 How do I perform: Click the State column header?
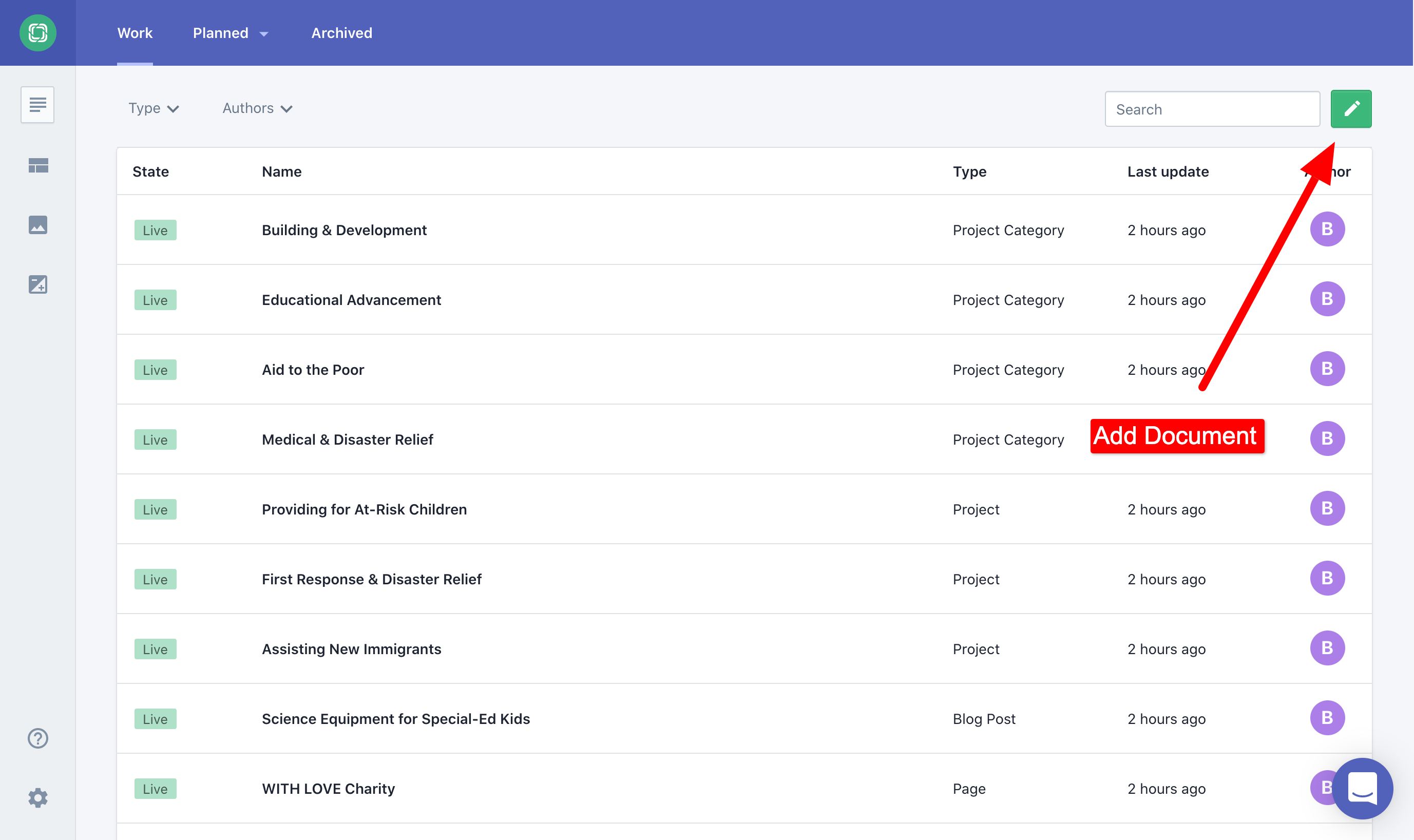(150, 171)
